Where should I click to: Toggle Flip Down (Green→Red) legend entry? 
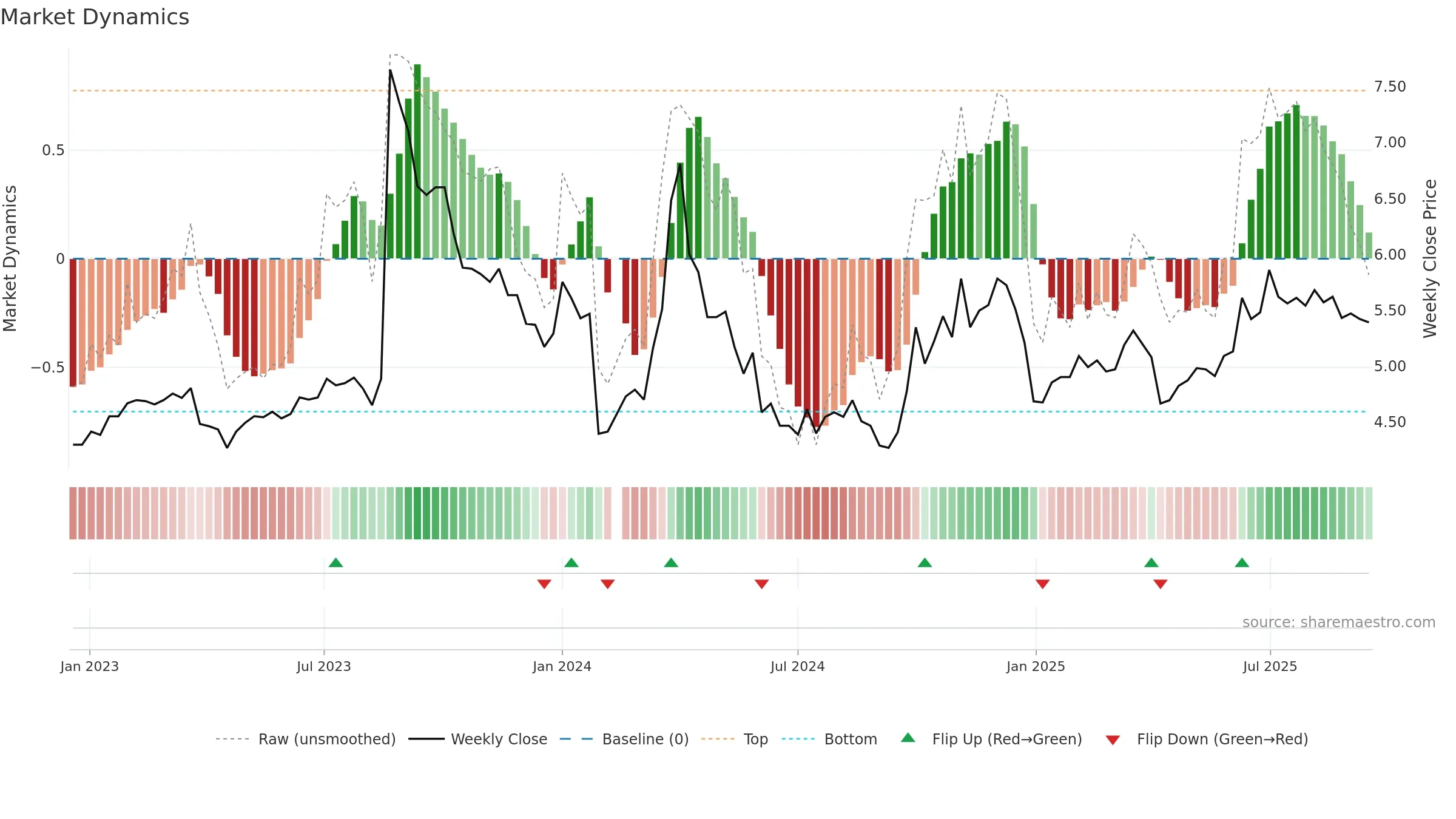click(1207, 739)
